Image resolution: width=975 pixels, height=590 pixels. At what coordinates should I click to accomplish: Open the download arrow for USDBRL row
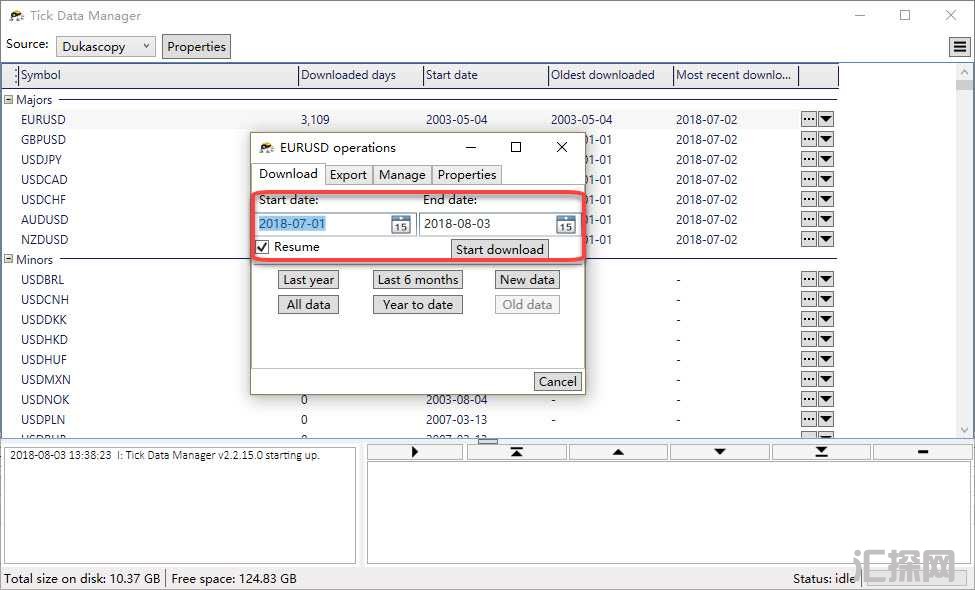[826, 280]
